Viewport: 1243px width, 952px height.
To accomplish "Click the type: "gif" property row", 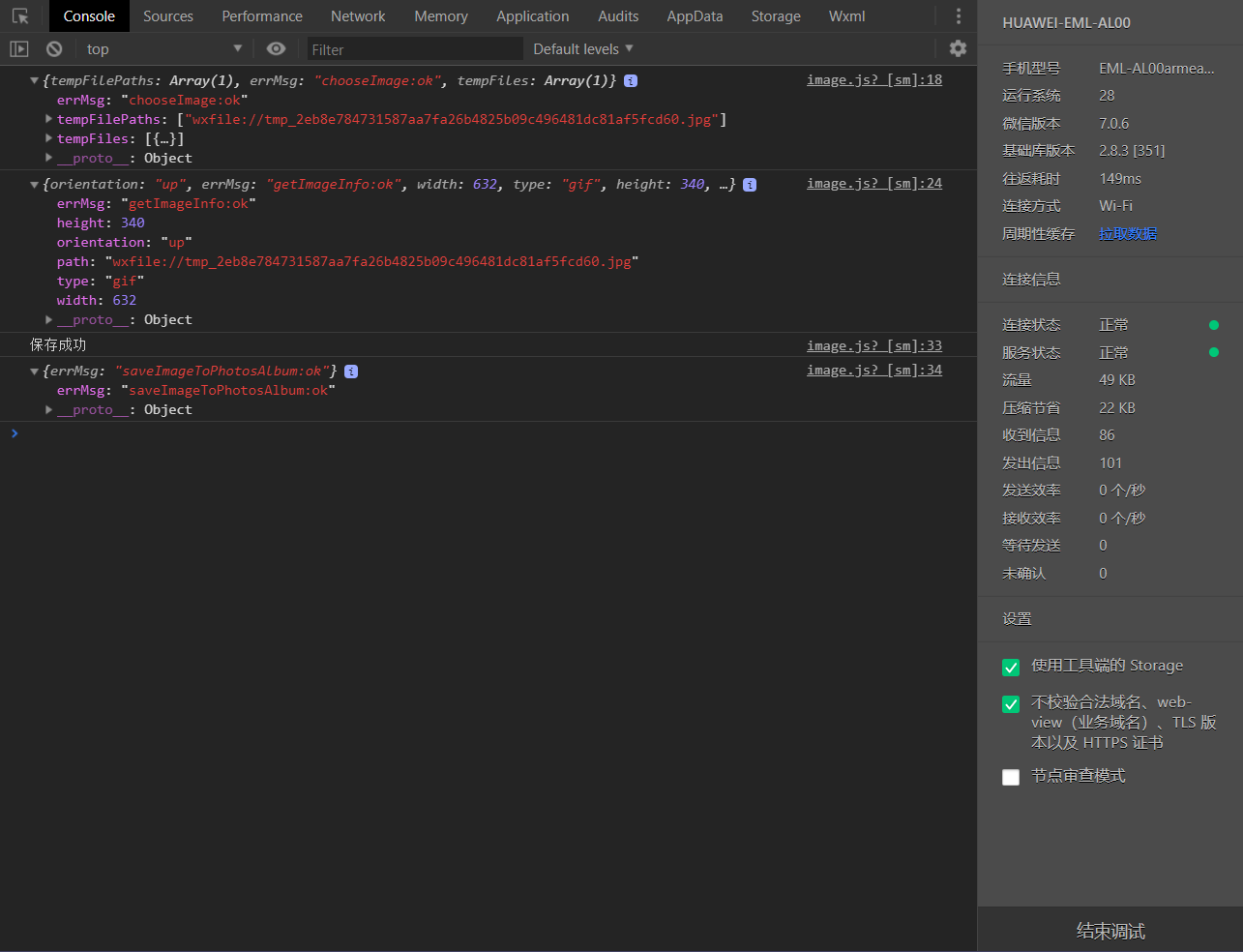I will coord(101,281).
